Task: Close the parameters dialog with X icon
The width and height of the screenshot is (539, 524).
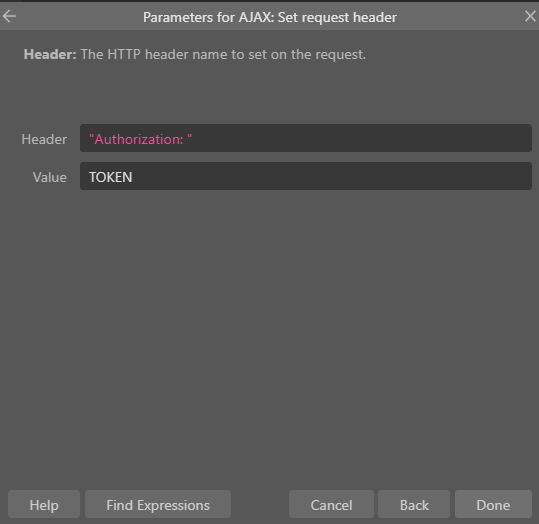Action: (530, 16)
